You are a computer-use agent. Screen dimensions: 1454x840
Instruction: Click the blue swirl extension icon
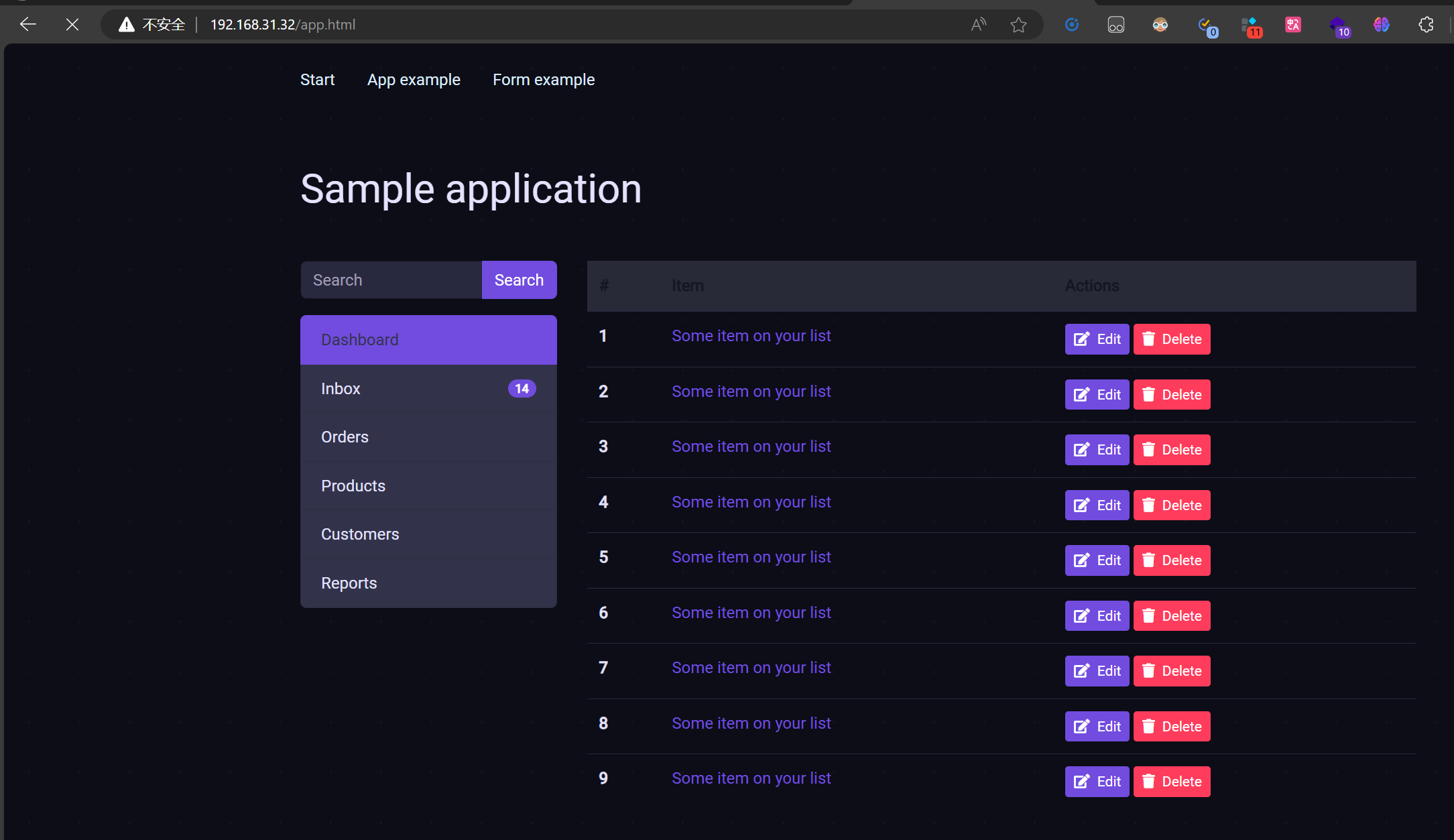click(x=1072, y=25)
